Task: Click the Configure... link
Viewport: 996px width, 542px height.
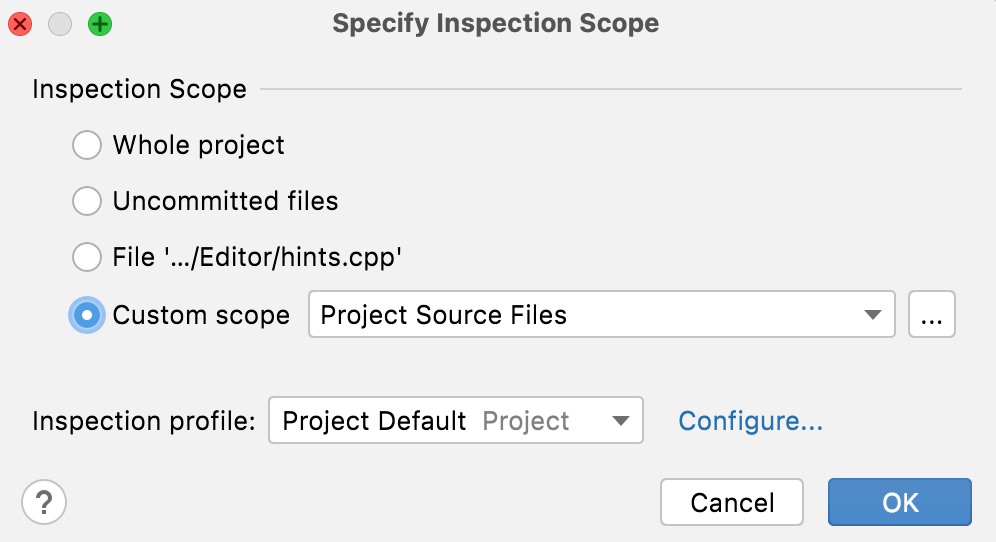Action: pyautogui.click(x=750, y=421)
